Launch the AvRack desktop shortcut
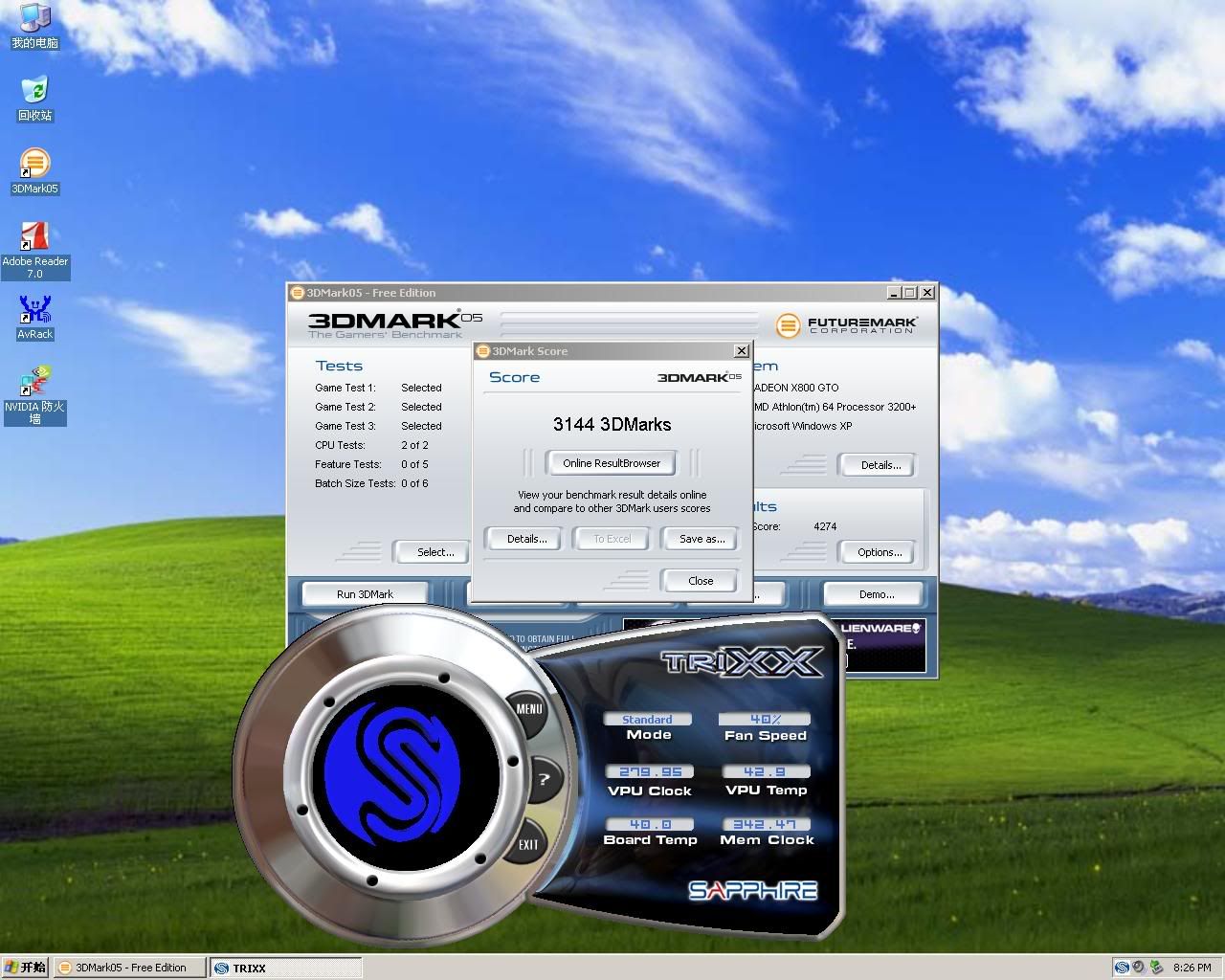 34,311
